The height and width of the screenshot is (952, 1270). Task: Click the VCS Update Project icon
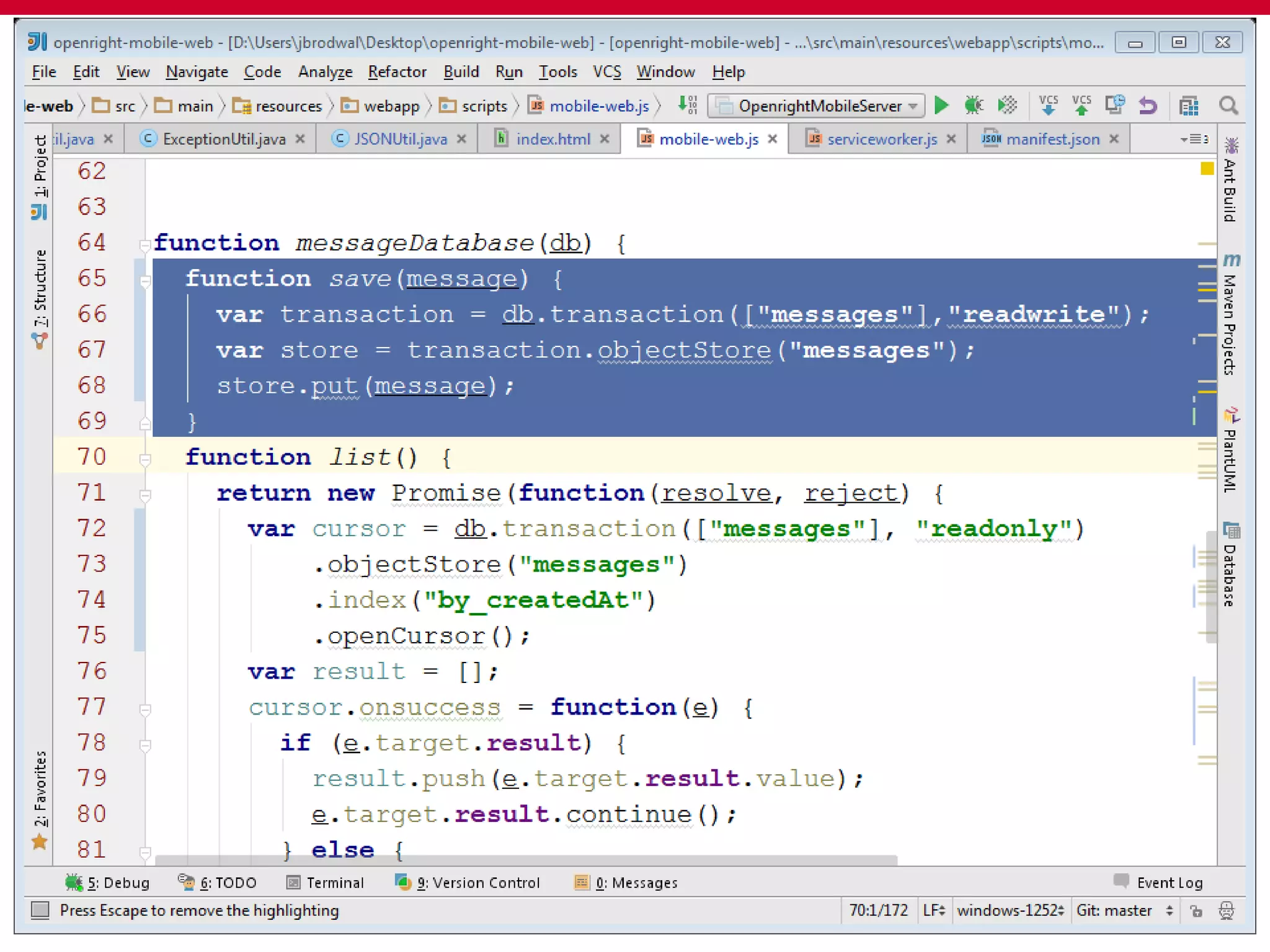(1048, 105)
